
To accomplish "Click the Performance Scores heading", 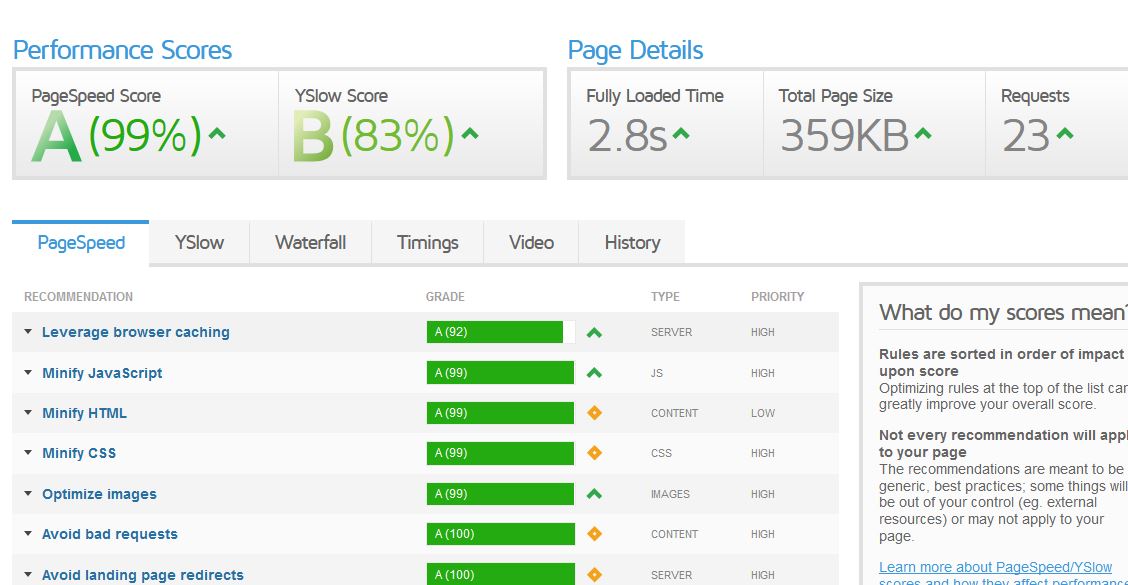I will click(x=122, y=50).
